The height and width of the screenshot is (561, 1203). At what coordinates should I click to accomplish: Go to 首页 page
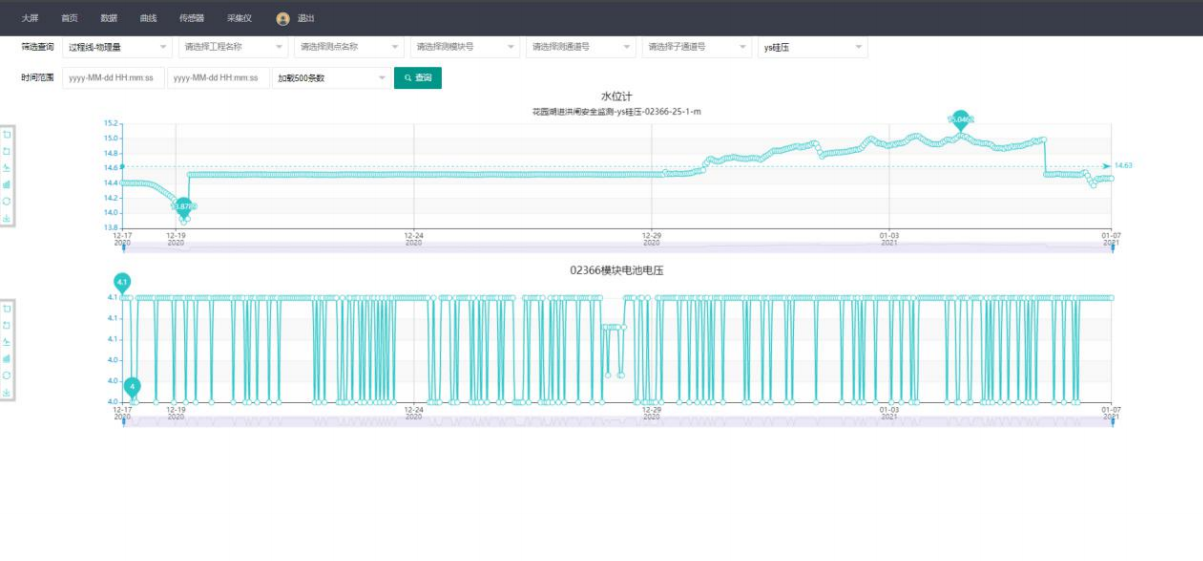point(69,18)
